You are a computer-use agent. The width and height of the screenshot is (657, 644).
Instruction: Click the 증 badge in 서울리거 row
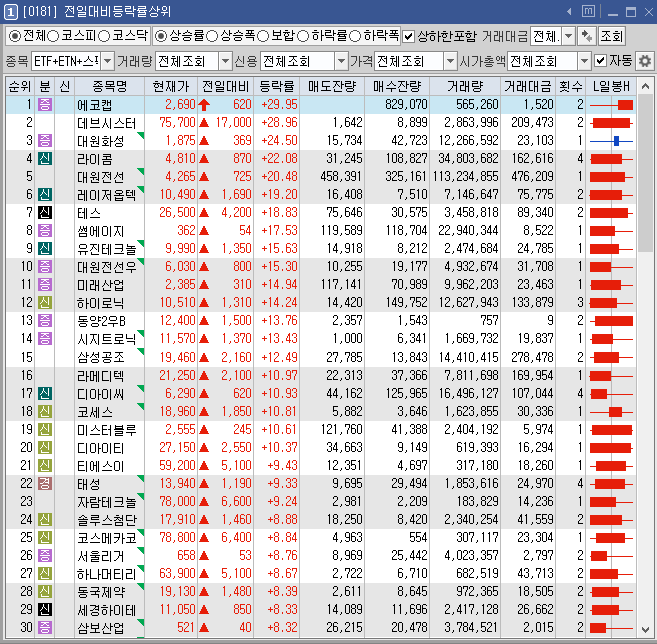45,555
